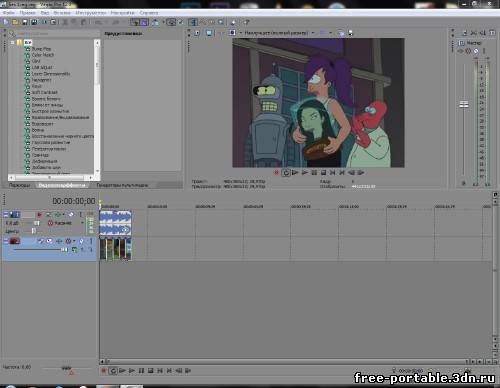Click the What's This help icon
This screenshot has height=388, width=500.
[x=246, y=22]
